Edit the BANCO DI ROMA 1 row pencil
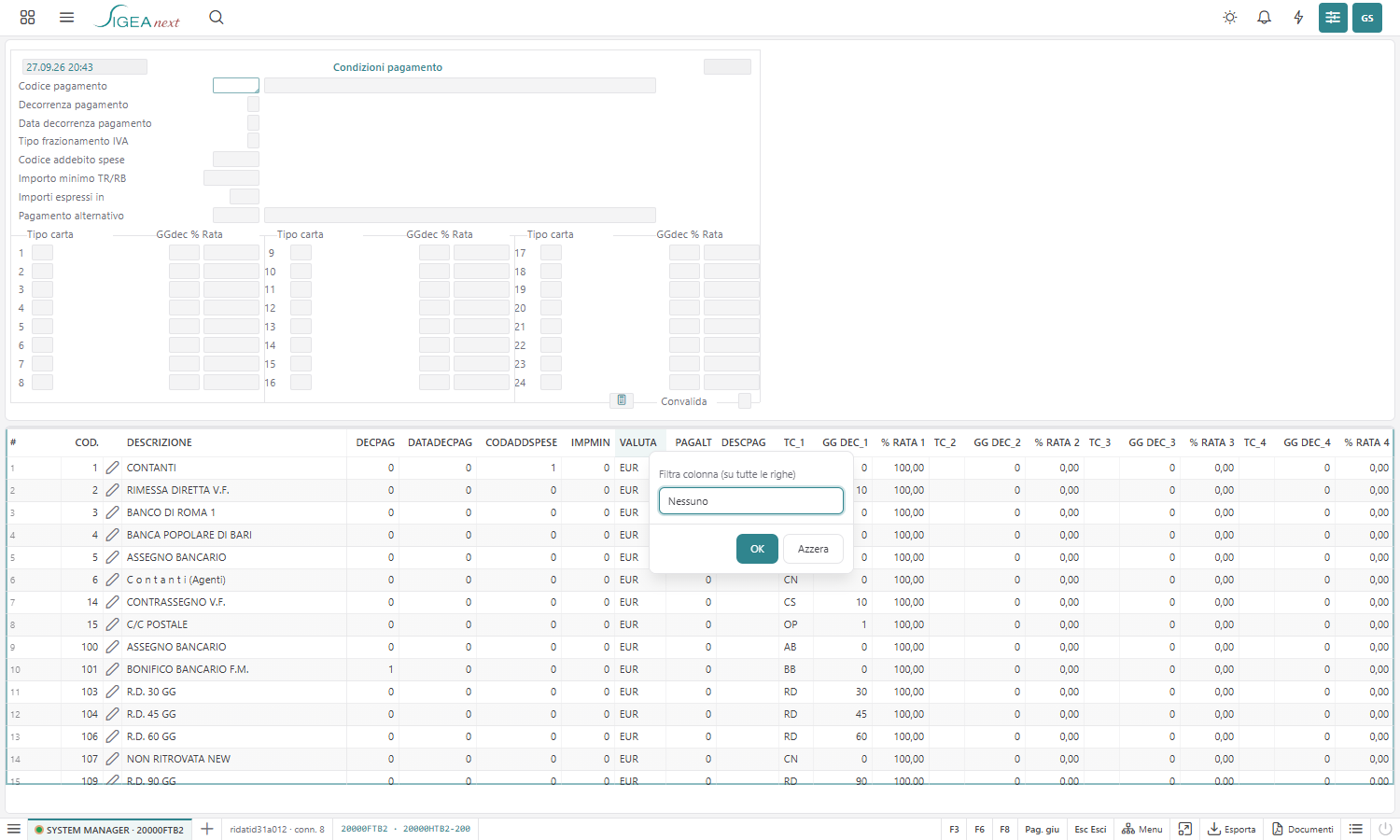 (x=112, y=512)
